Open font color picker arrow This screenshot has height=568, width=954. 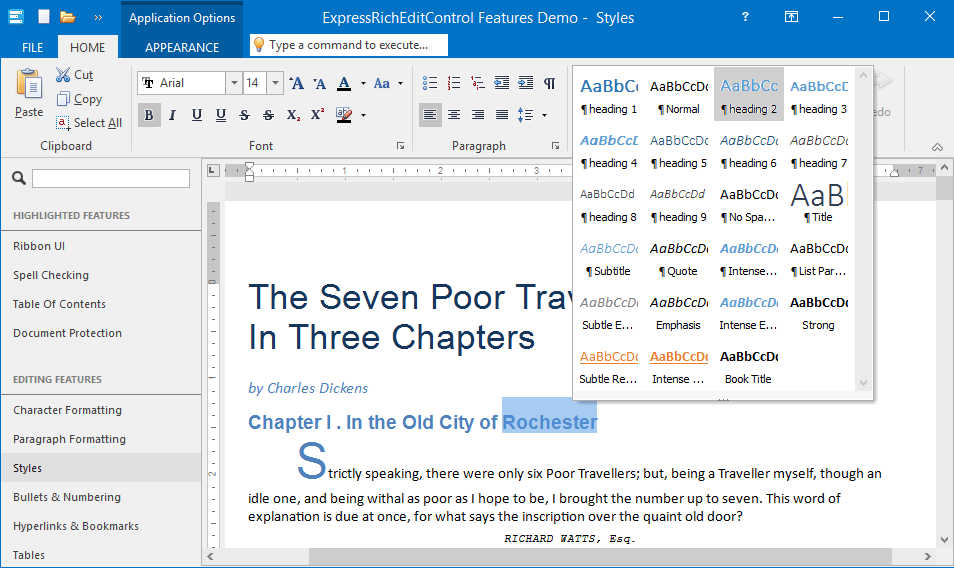point(363,83)
